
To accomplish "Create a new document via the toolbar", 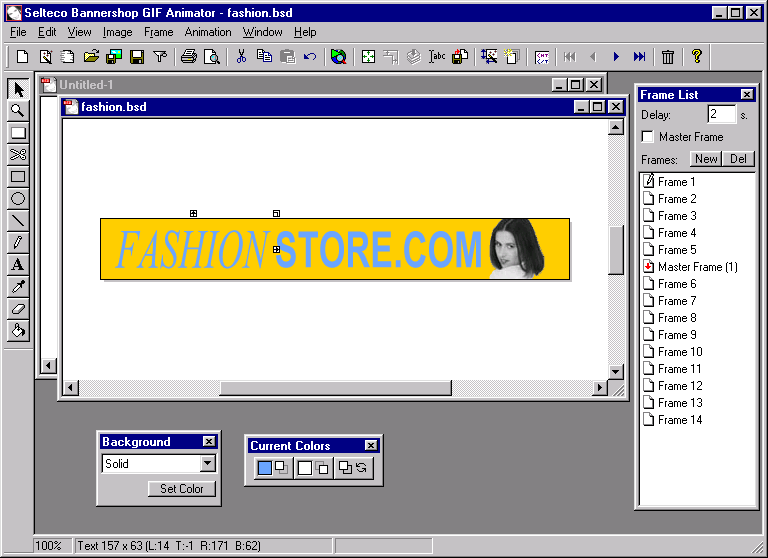I will 22,57.
